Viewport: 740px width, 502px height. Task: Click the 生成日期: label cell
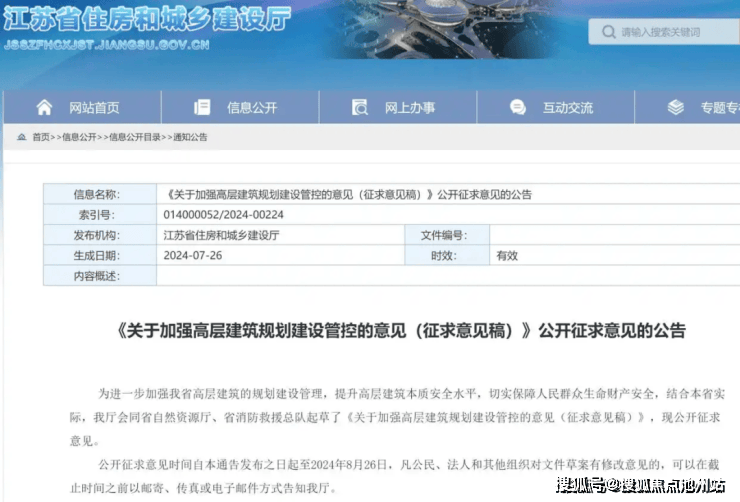pos(100,255)
